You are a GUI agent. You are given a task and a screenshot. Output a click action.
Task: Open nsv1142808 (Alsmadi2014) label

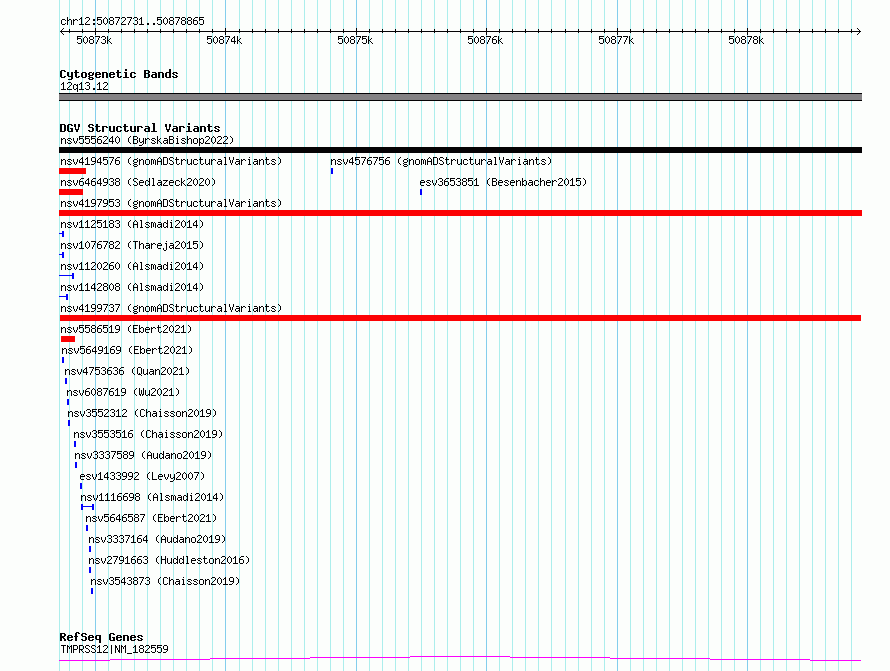(132, 287)
